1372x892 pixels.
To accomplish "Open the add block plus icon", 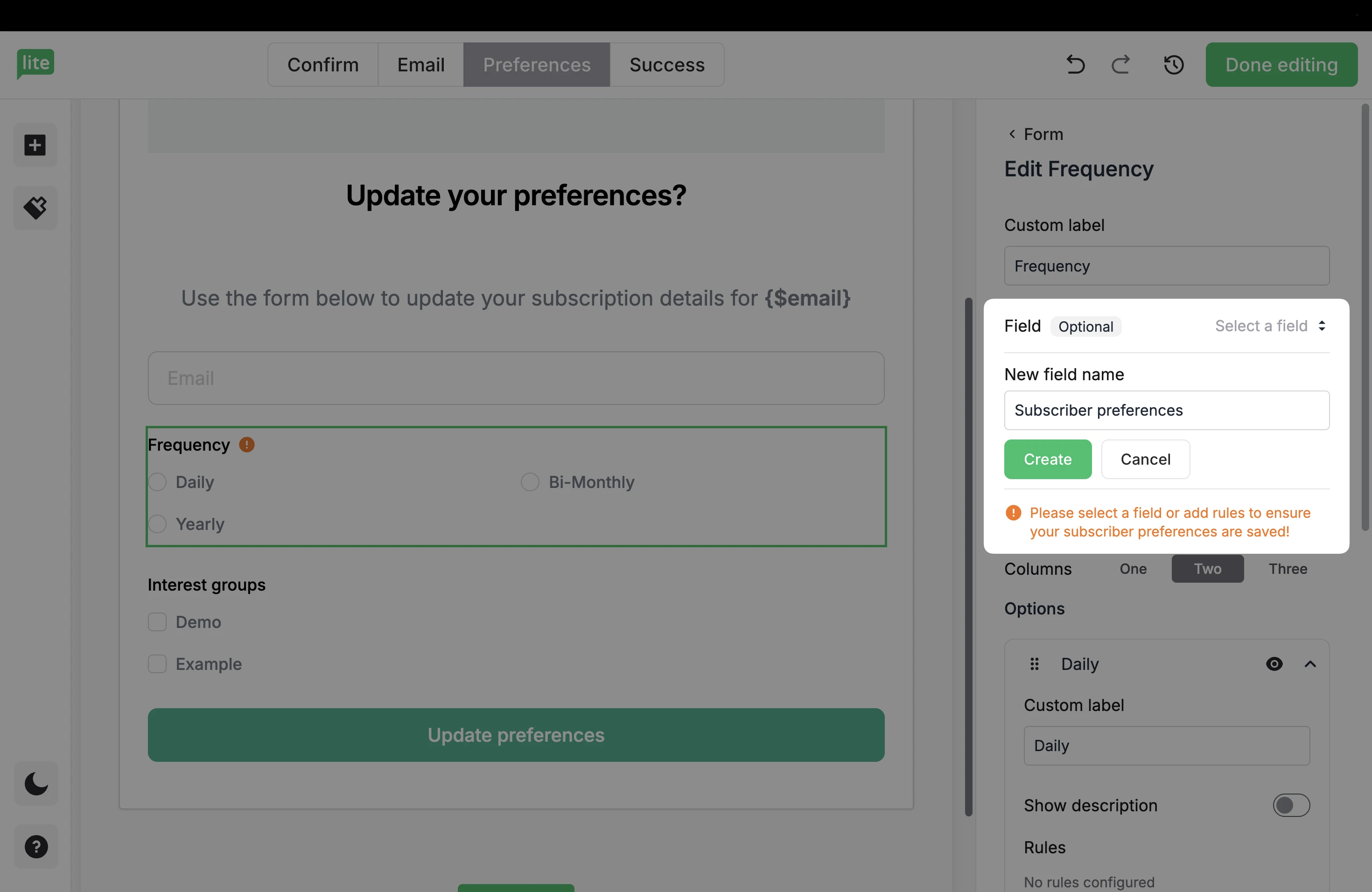I will 35,145.
